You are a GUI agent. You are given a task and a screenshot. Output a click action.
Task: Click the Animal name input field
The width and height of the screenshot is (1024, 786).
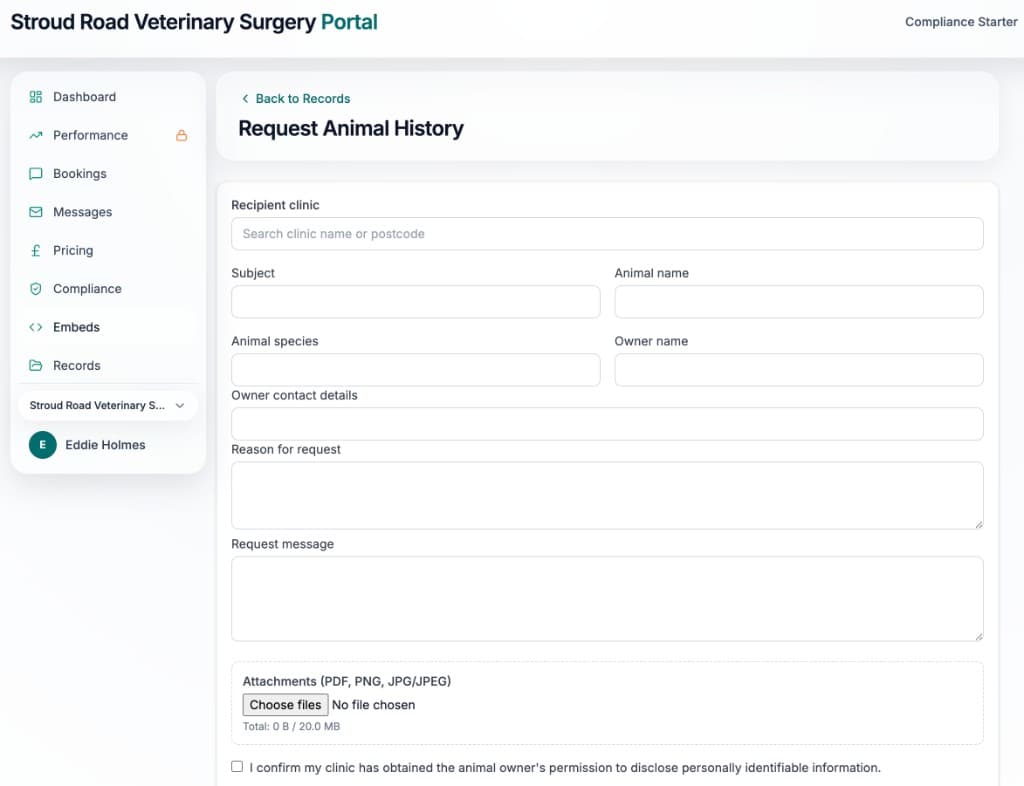pos(798,302)
